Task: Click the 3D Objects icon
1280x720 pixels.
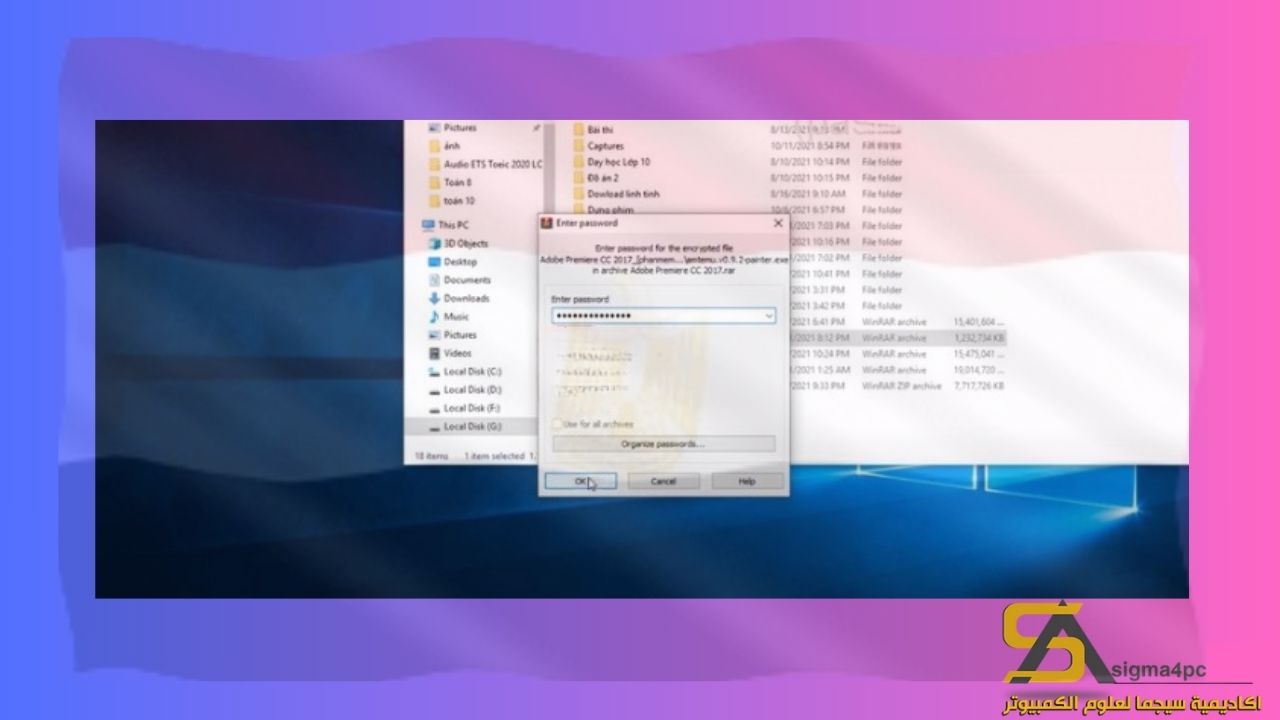Action: coord(434,243)
